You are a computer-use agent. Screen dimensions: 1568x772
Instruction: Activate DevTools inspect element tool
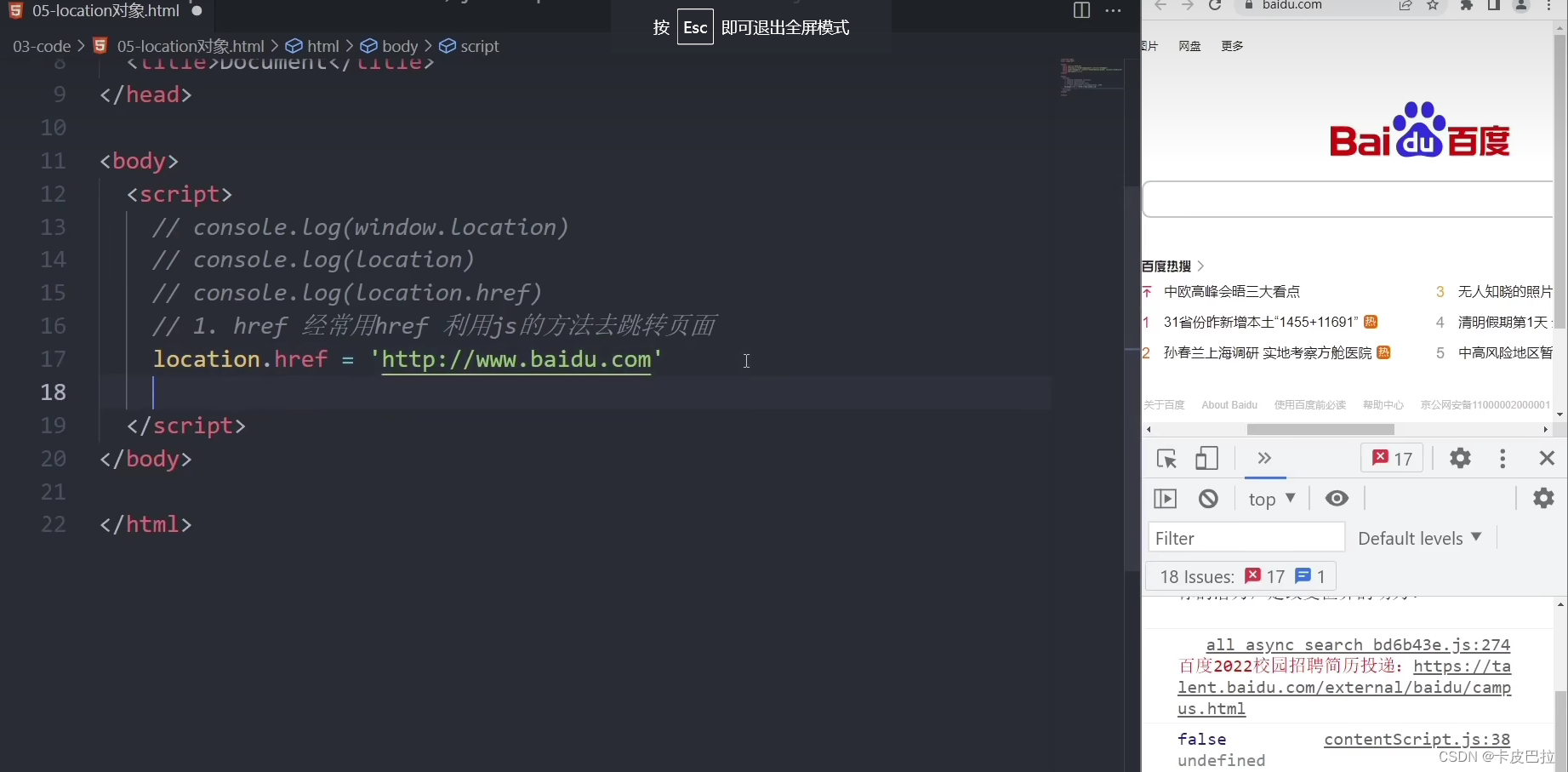[x=1166, y=458]
